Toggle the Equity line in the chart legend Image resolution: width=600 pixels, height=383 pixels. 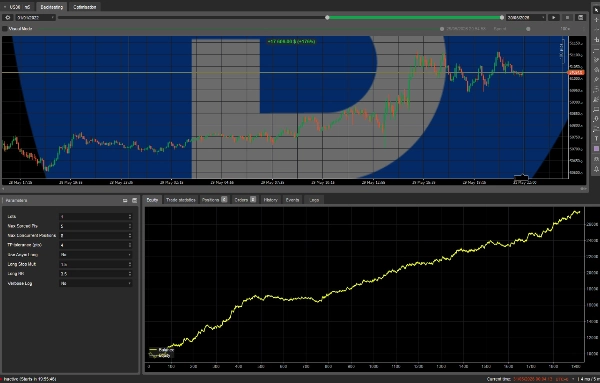click(x=160, y=355)
